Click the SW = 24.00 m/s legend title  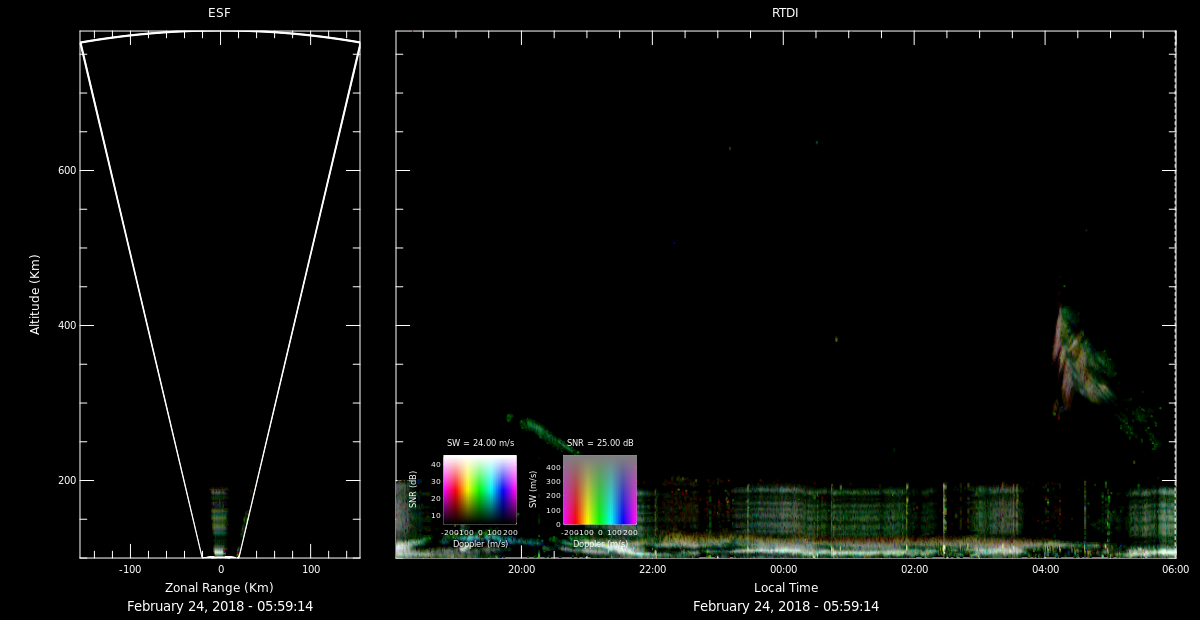click(480, 443)
